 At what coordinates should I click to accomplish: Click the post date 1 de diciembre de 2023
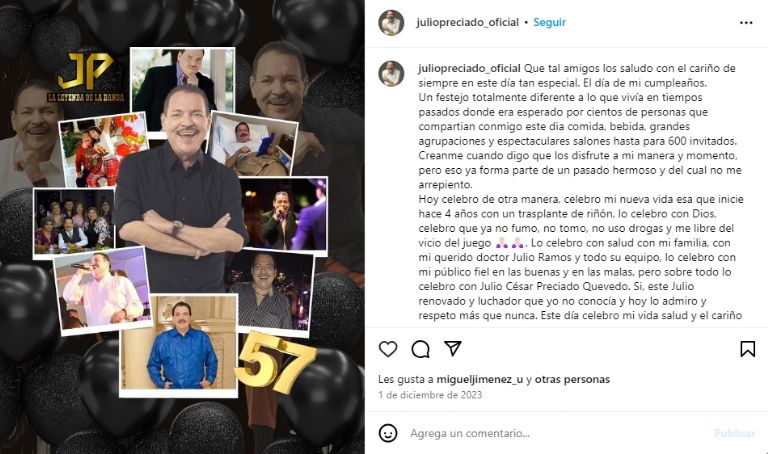tap(430, 395)
